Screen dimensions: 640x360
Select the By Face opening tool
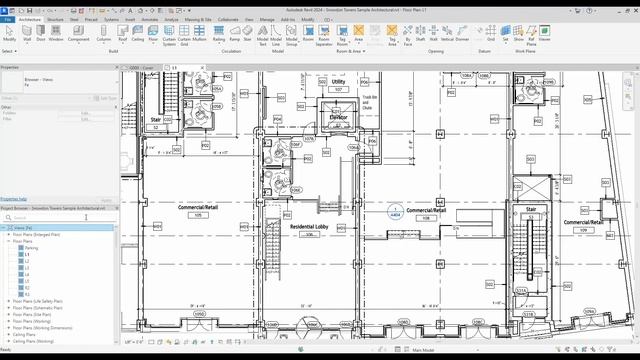(407, 36)
